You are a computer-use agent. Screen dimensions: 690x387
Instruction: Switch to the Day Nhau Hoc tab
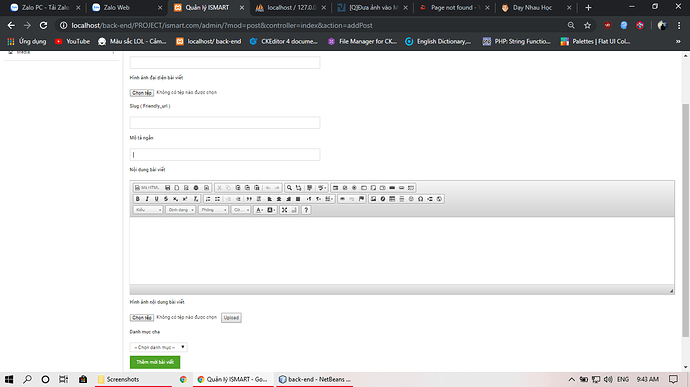coord(536,7)
